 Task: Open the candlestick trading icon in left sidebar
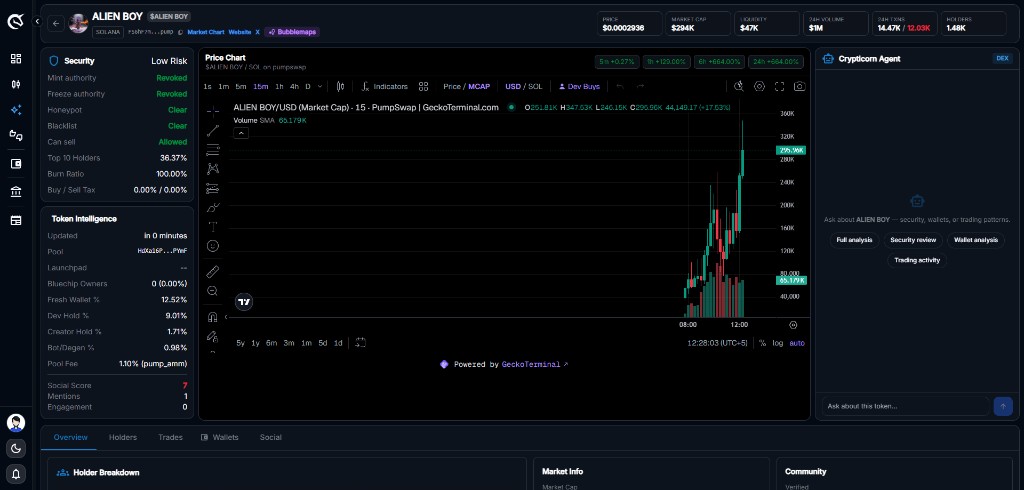pos(16,84)
